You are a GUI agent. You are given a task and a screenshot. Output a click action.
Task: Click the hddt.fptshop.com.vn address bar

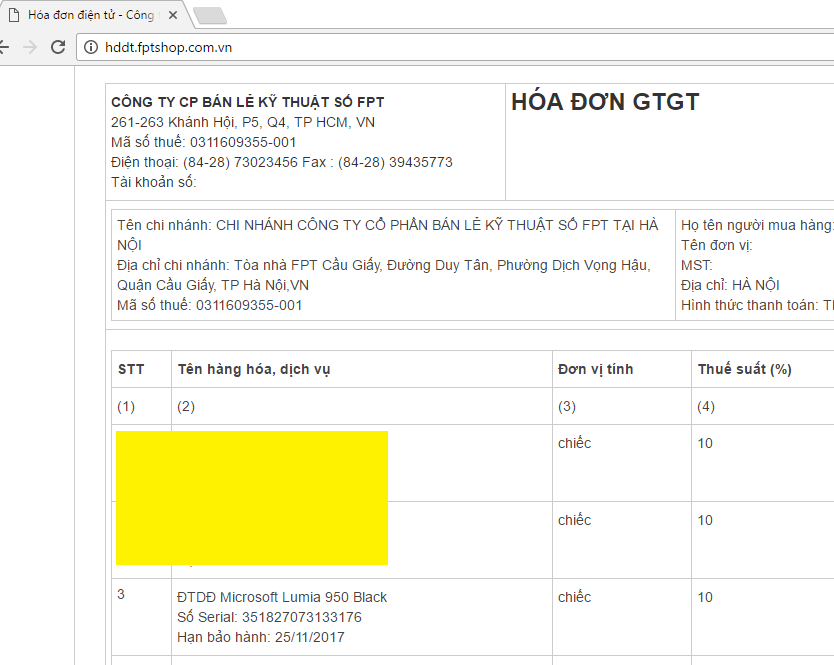[400, 47]
